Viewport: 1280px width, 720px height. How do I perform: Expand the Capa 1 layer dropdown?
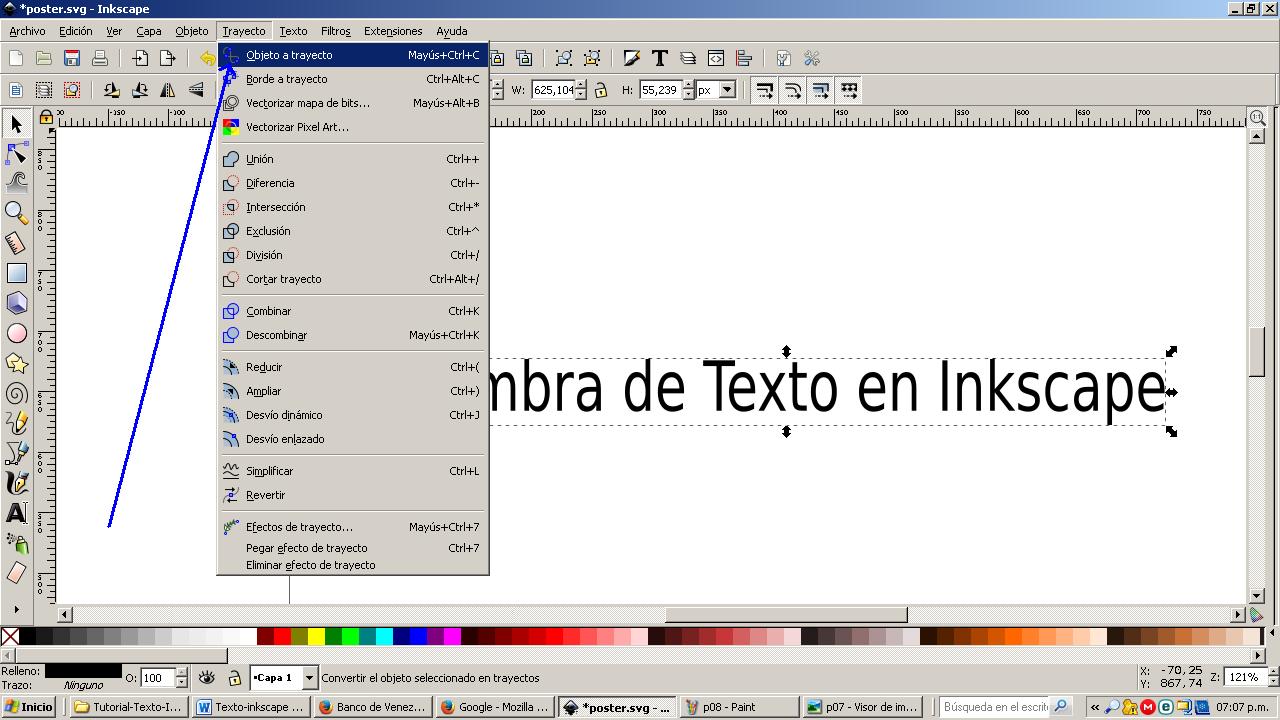tap(309, 678)
